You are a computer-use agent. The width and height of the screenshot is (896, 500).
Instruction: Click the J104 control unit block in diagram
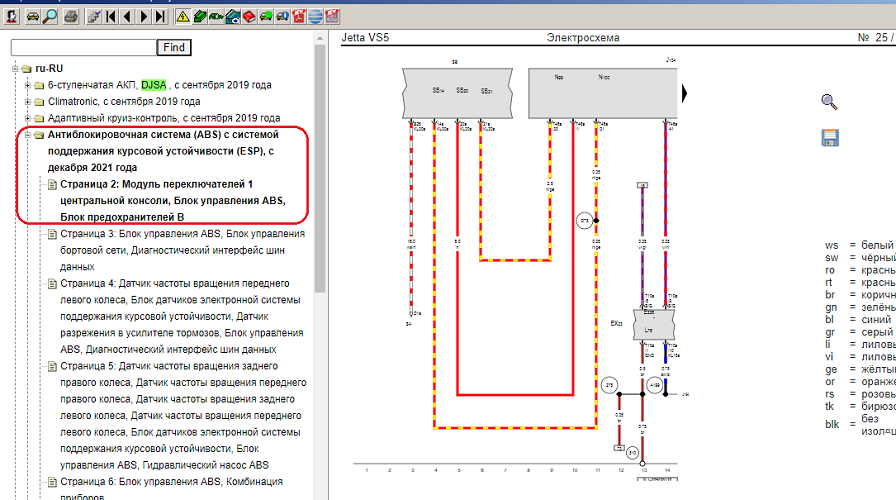coord(603,93)
